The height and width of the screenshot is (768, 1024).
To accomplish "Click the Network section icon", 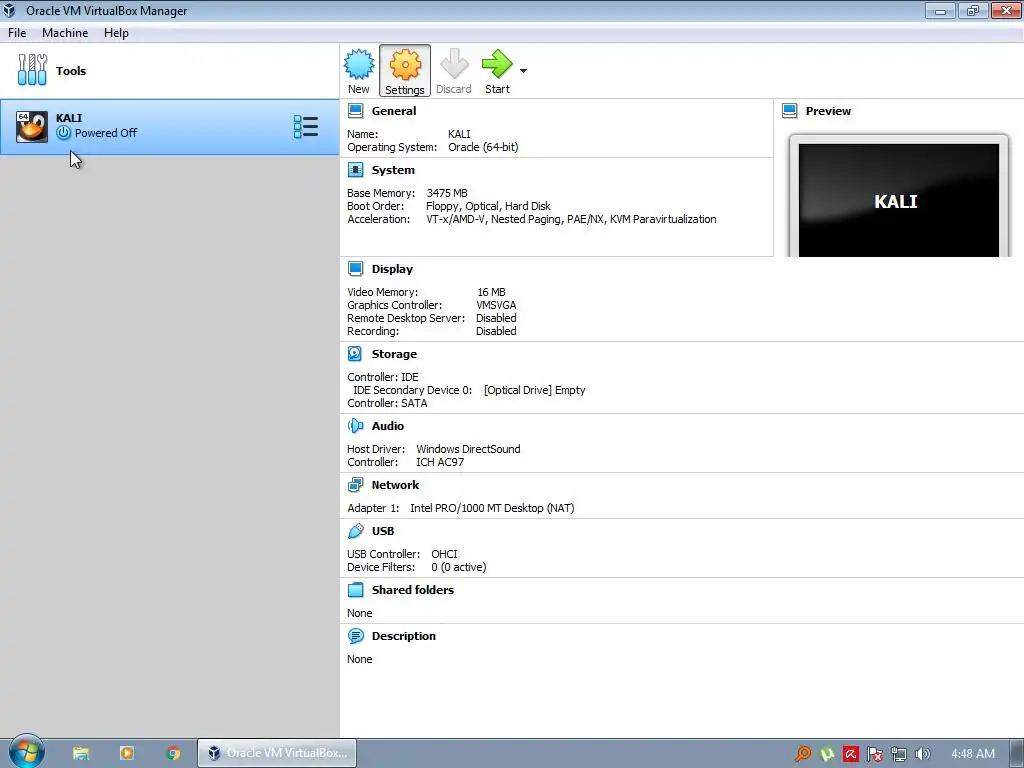I will pyautogui.click(x=355, y=485).
